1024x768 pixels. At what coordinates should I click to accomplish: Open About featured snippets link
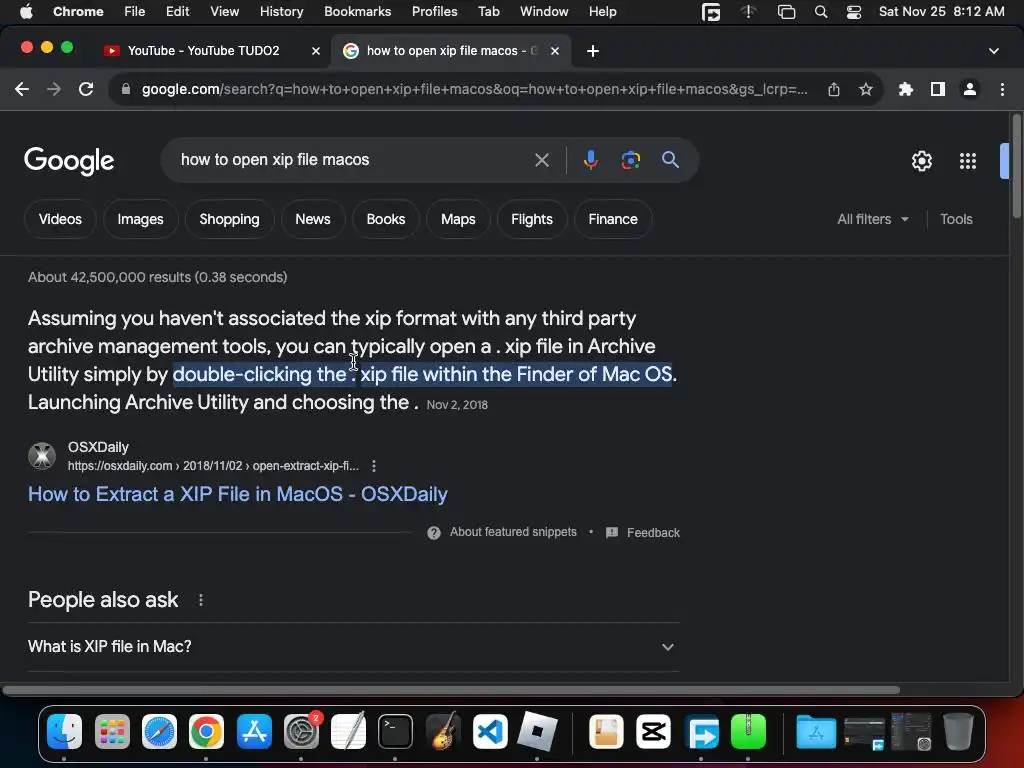point(513,532)
